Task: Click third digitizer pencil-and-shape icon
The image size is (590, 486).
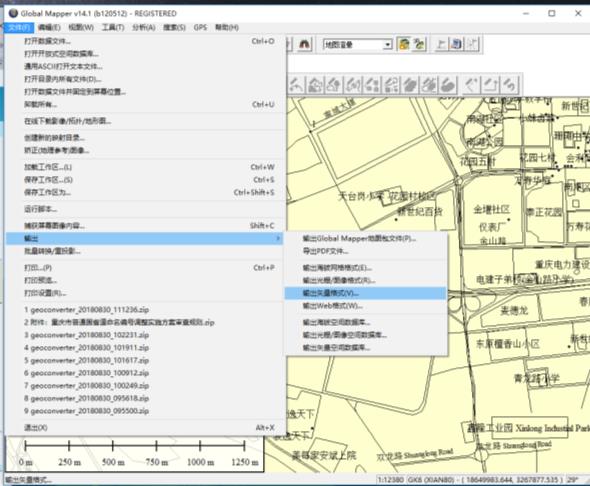Action: pos(334,85)
